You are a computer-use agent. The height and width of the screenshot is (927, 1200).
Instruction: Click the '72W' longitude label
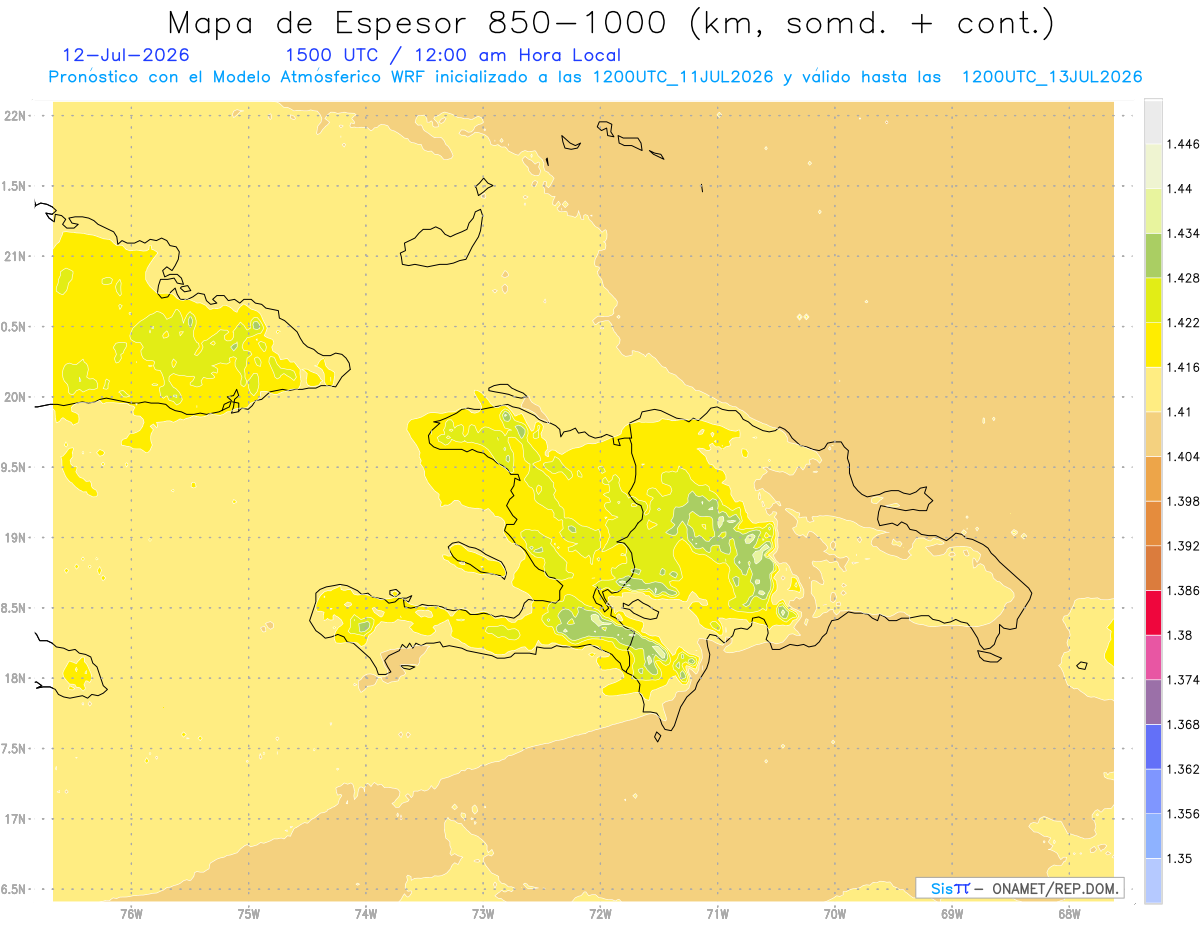(600, 913)
